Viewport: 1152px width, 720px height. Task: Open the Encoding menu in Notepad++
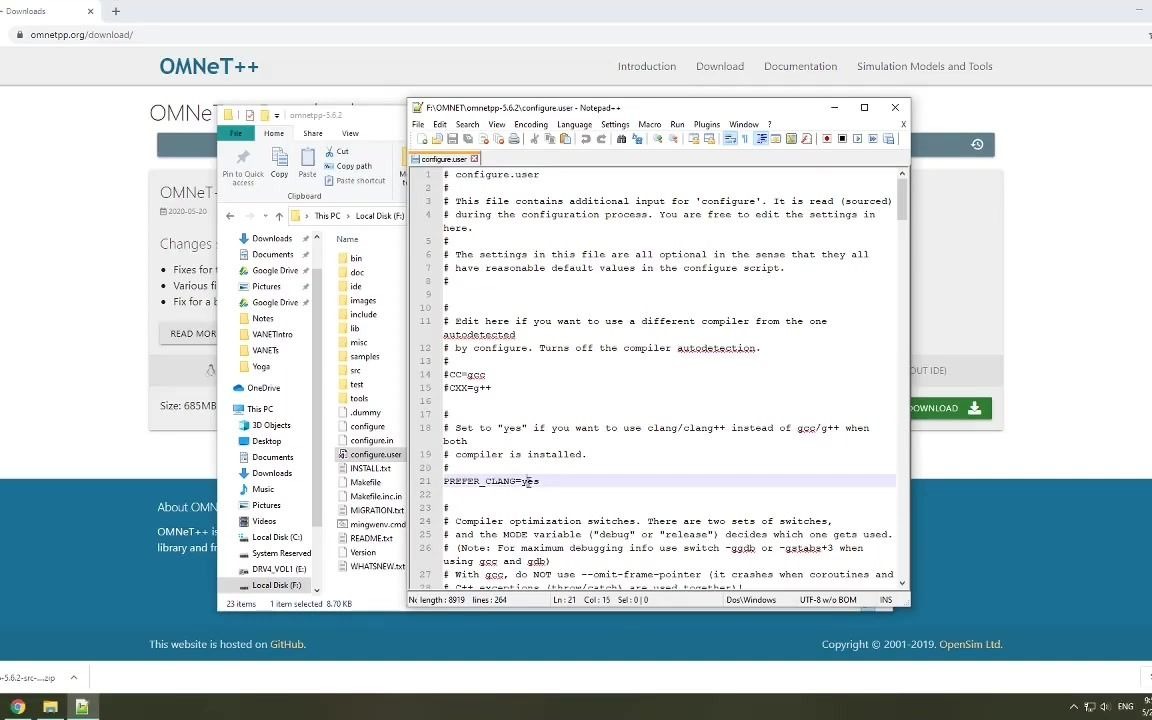pyautogui.click(x=531, y=124)
